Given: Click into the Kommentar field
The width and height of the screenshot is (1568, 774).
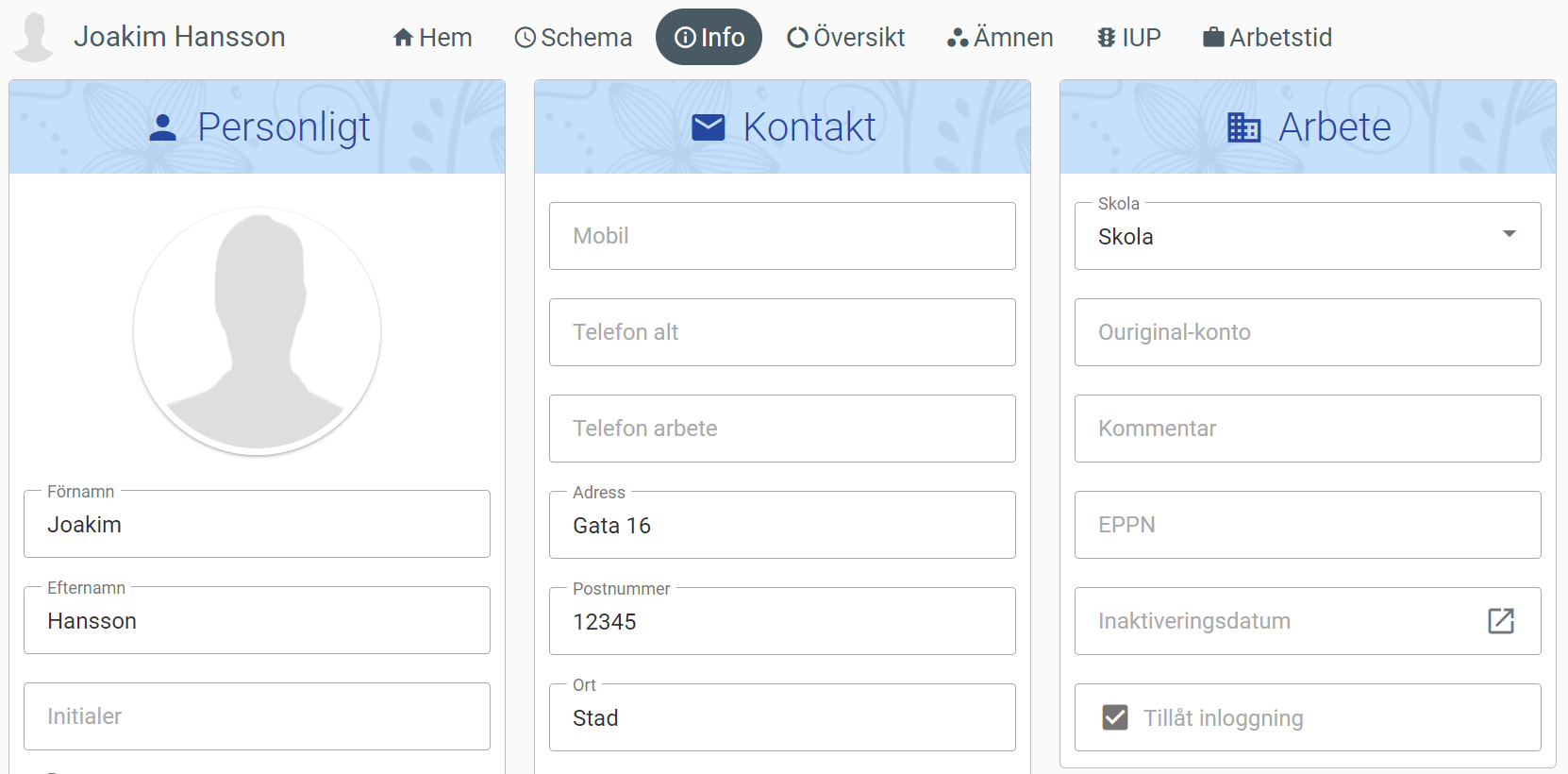Looking at the screenshot, I should pyautogui.click(x=1308, y=429).
